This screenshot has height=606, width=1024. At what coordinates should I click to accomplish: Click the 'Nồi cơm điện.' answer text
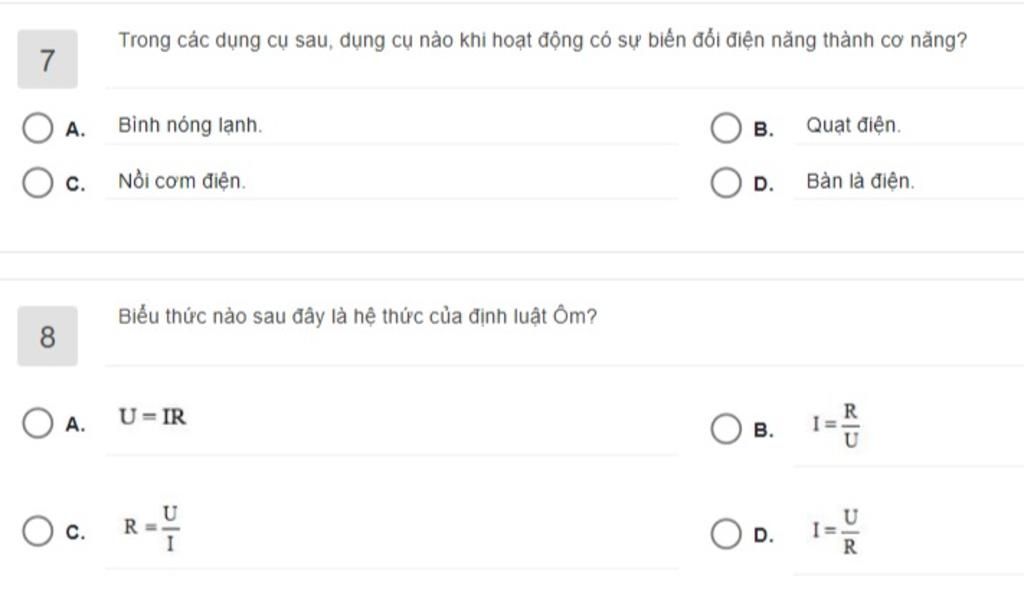181,182
